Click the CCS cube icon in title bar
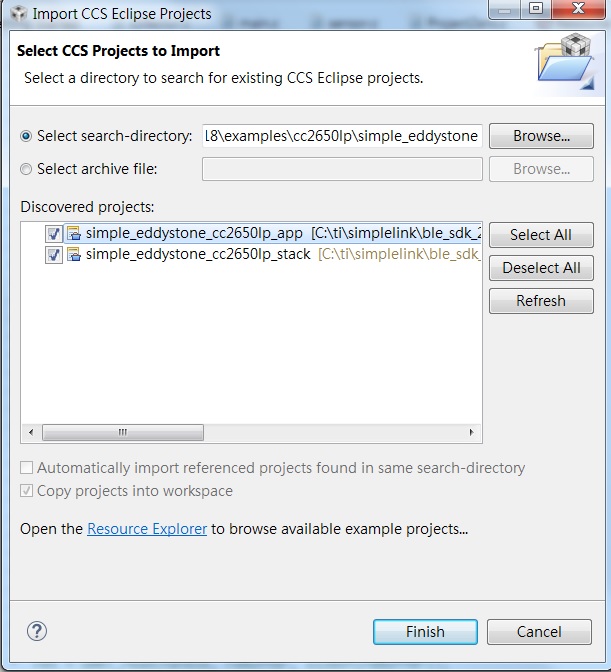Viewport: 611px width, 672px height. 17,14
